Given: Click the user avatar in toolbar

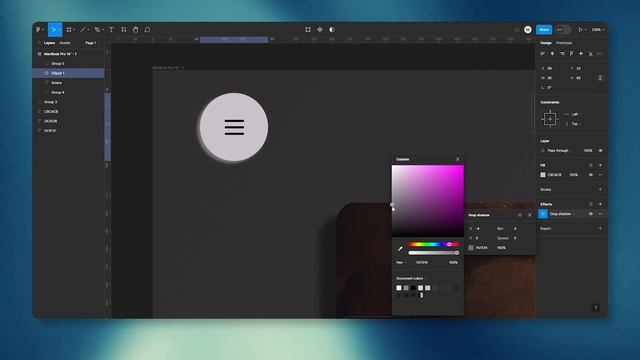Looking at the screenshot, I should click(528, 29).
